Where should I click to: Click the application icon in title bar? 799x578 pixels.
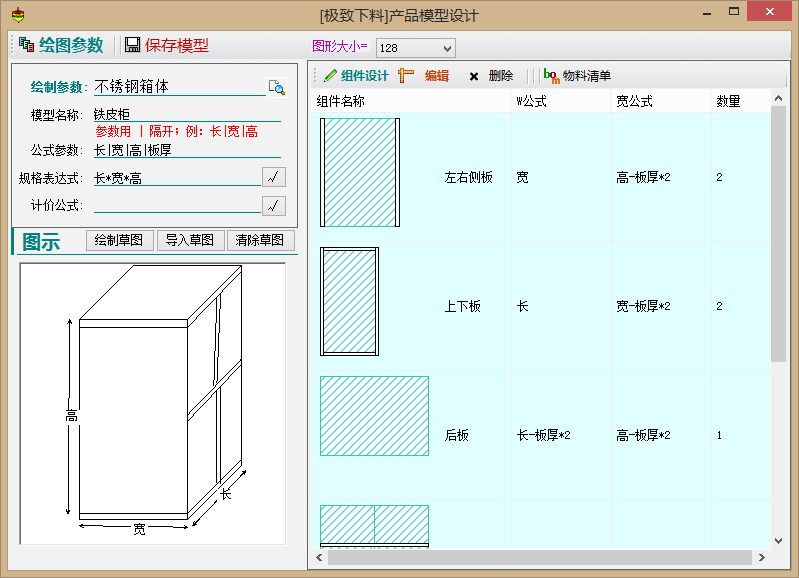click(x=18, y=15)
